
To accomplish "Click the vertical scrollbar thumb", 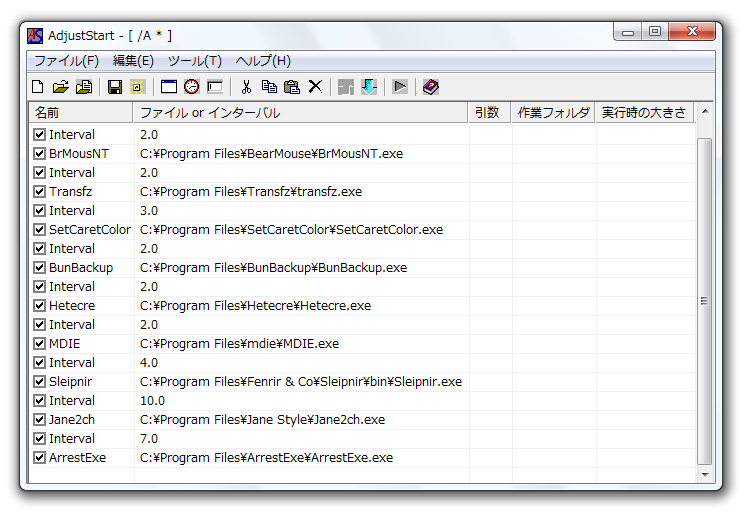I will 705,301.
